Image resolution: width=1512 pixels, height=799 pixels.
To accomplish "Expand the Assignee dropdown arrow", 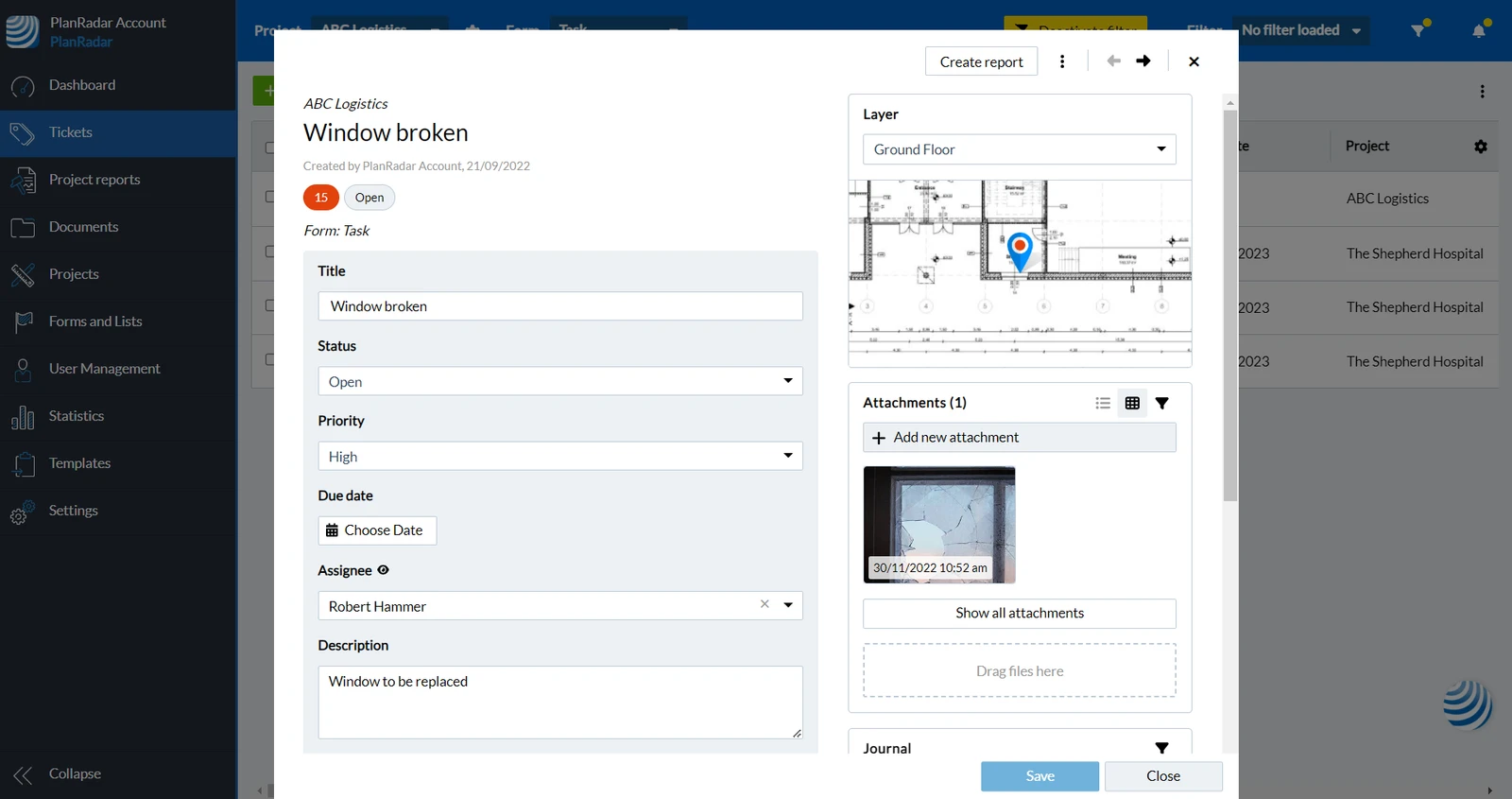I will coord(788,605).
